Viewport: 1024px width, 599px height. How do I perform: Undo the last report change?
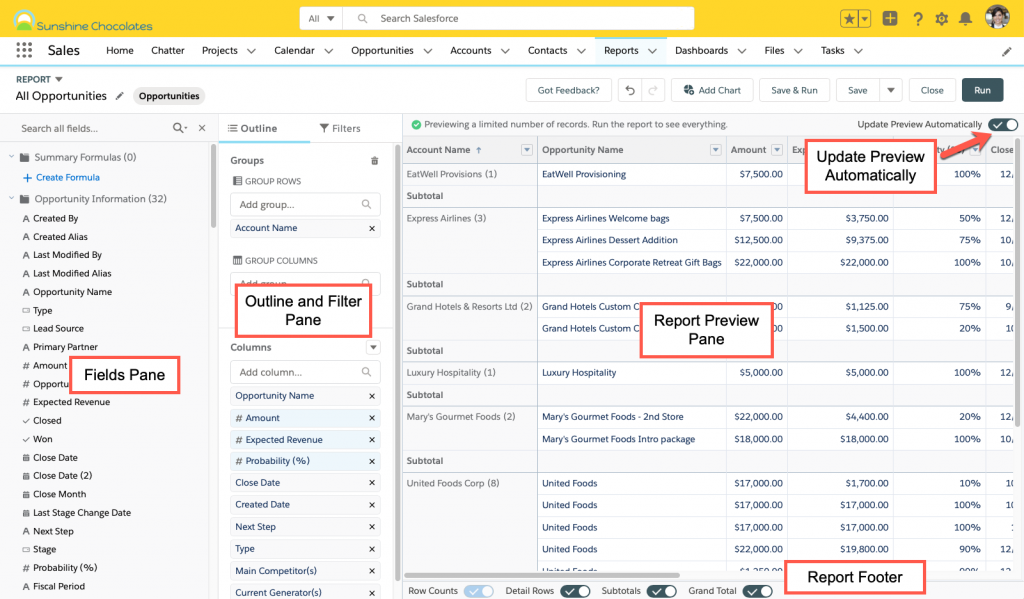(630, 90)
